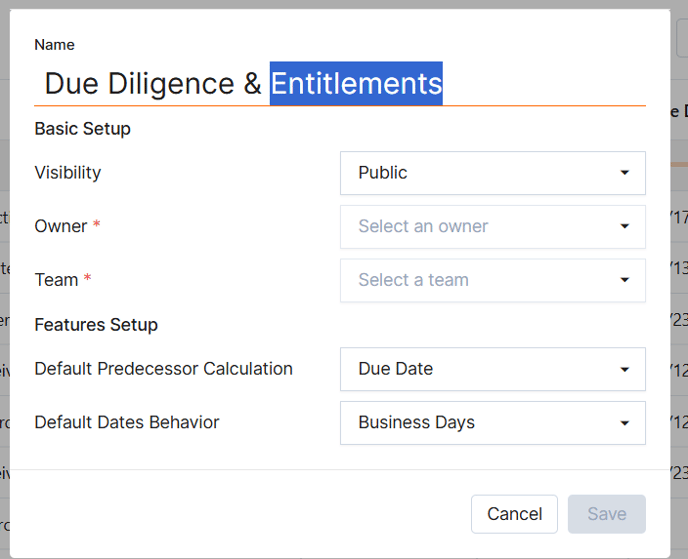Click the Visibility field label
The height and width of the screenshot is (559, 688).
click(x=67, y=172)
